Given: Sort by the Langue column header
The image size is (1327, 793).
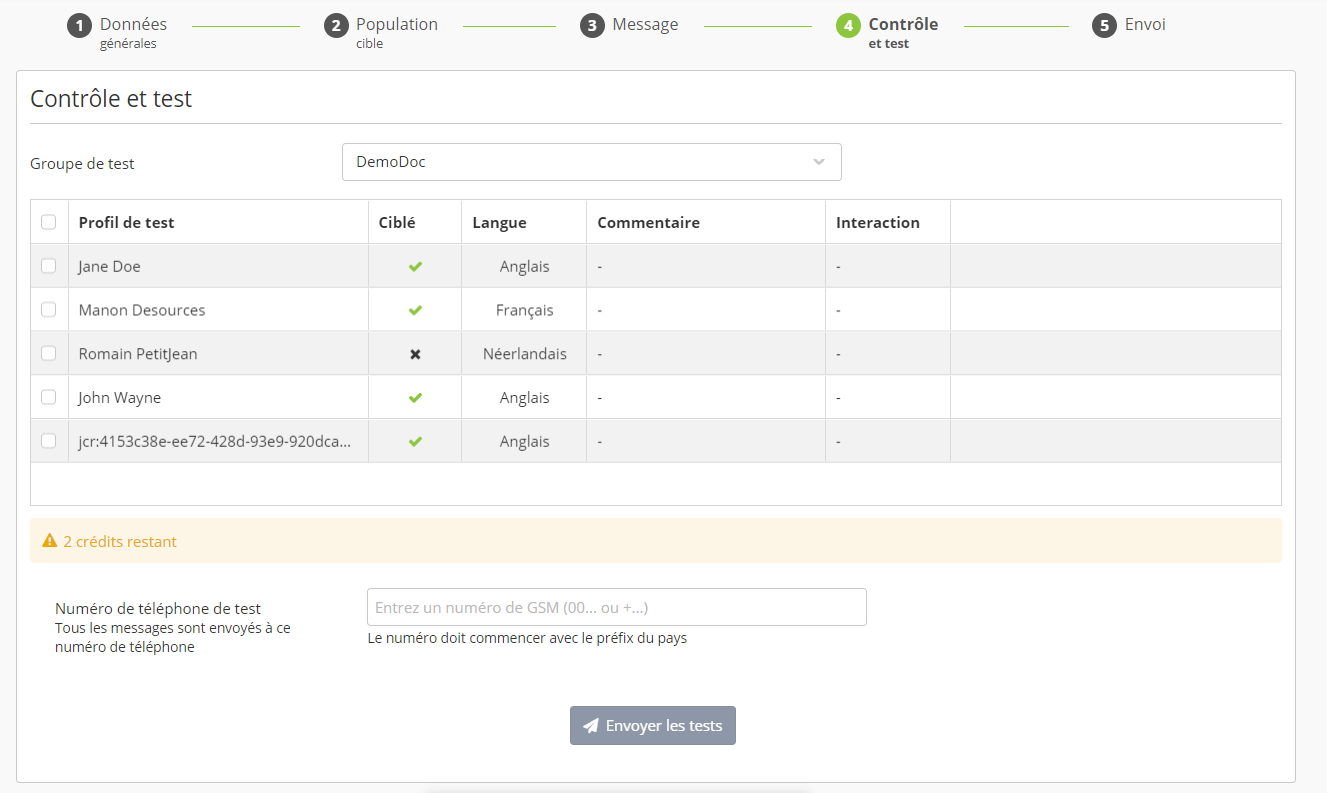Looking at the screenshot, I should [x=499, y=223].
